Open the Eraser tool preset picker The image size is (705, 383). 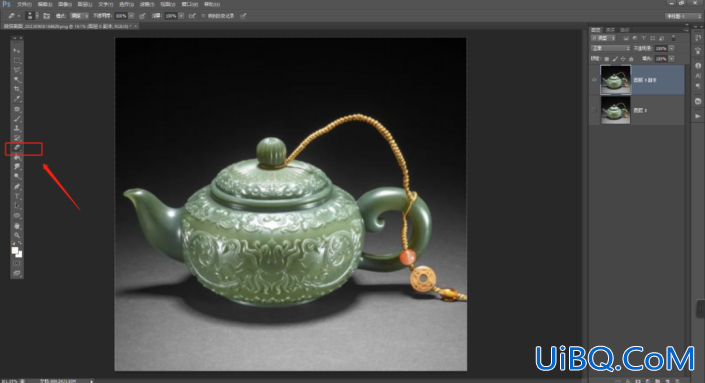13,16
